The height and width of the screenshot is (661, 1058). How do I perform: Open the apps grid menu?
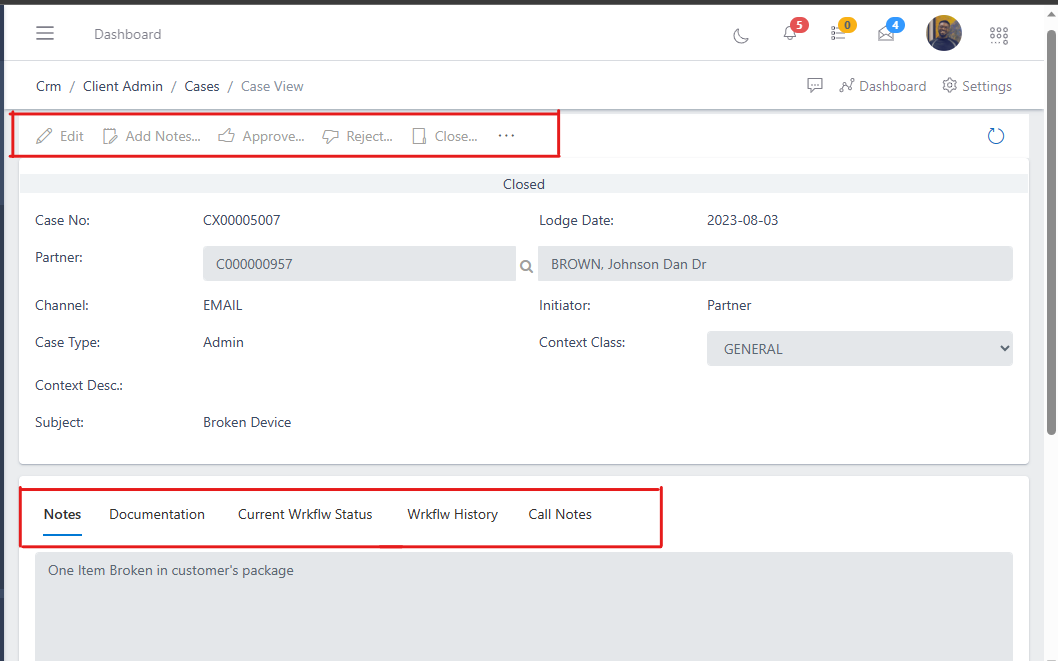point(998,33)
